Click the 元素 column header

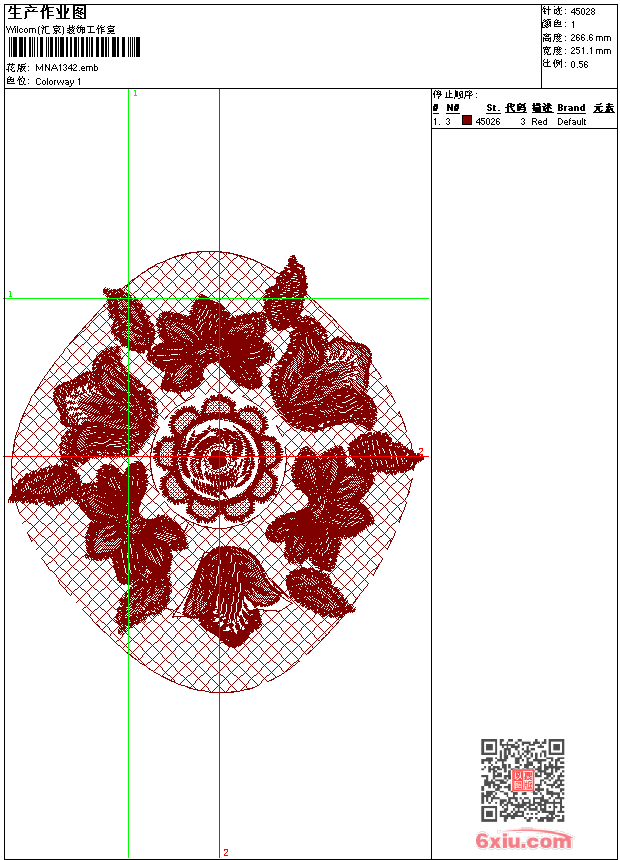(603, 108)
